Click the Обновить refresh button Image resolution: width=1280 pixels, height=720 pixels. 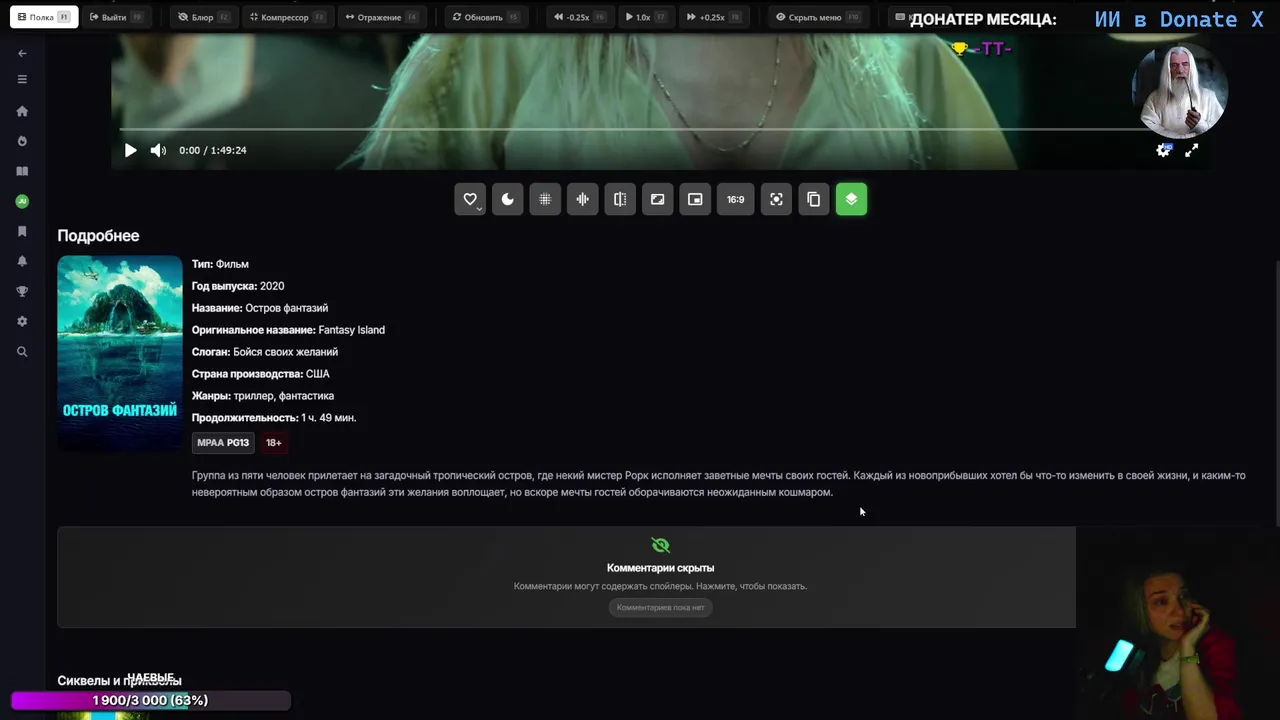pos(484,17)
